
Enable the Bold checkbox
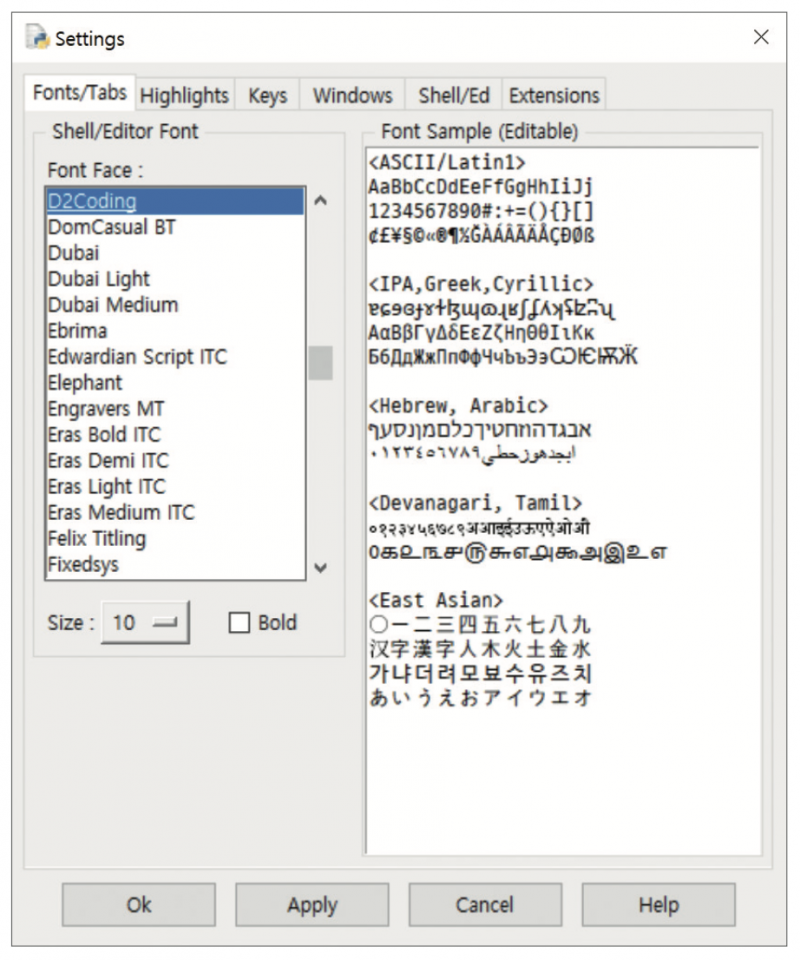(239, 623)
